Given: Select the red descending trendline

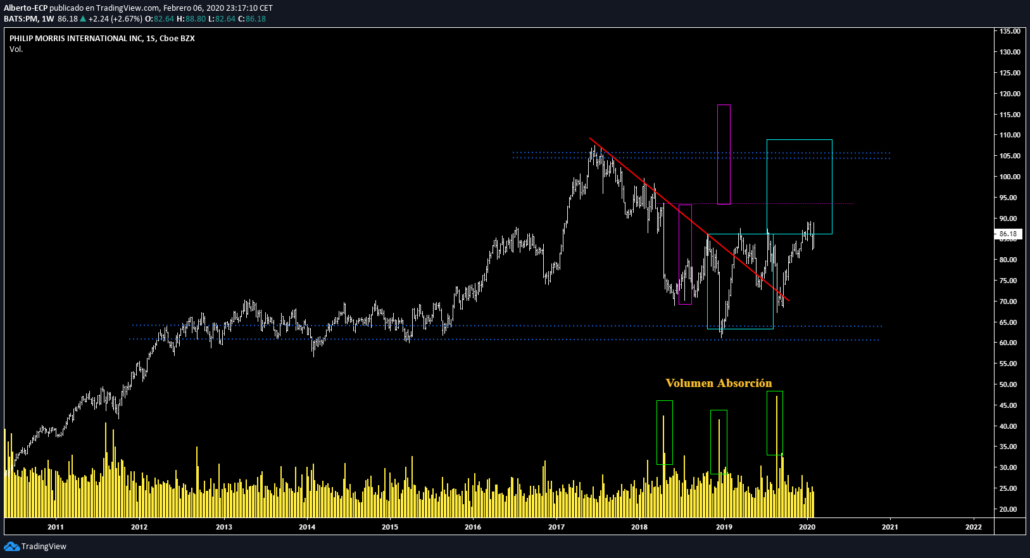Looking at the screenshot, I should click(x=688, y=219).
